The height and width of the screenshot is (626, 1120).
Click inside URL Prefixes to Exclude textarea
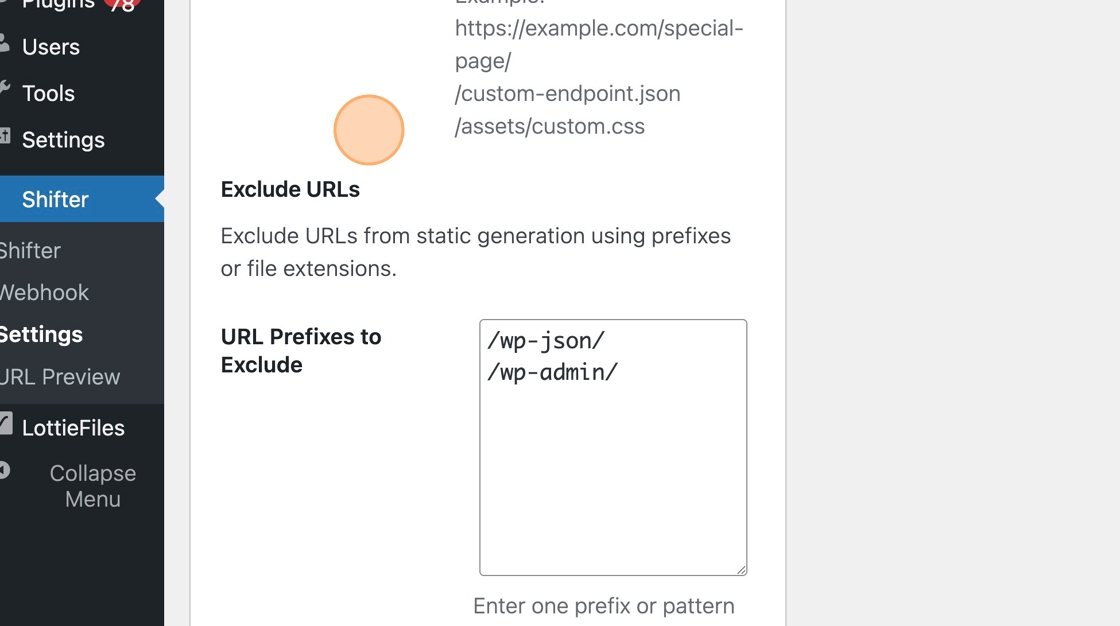[x=613, y=447]
